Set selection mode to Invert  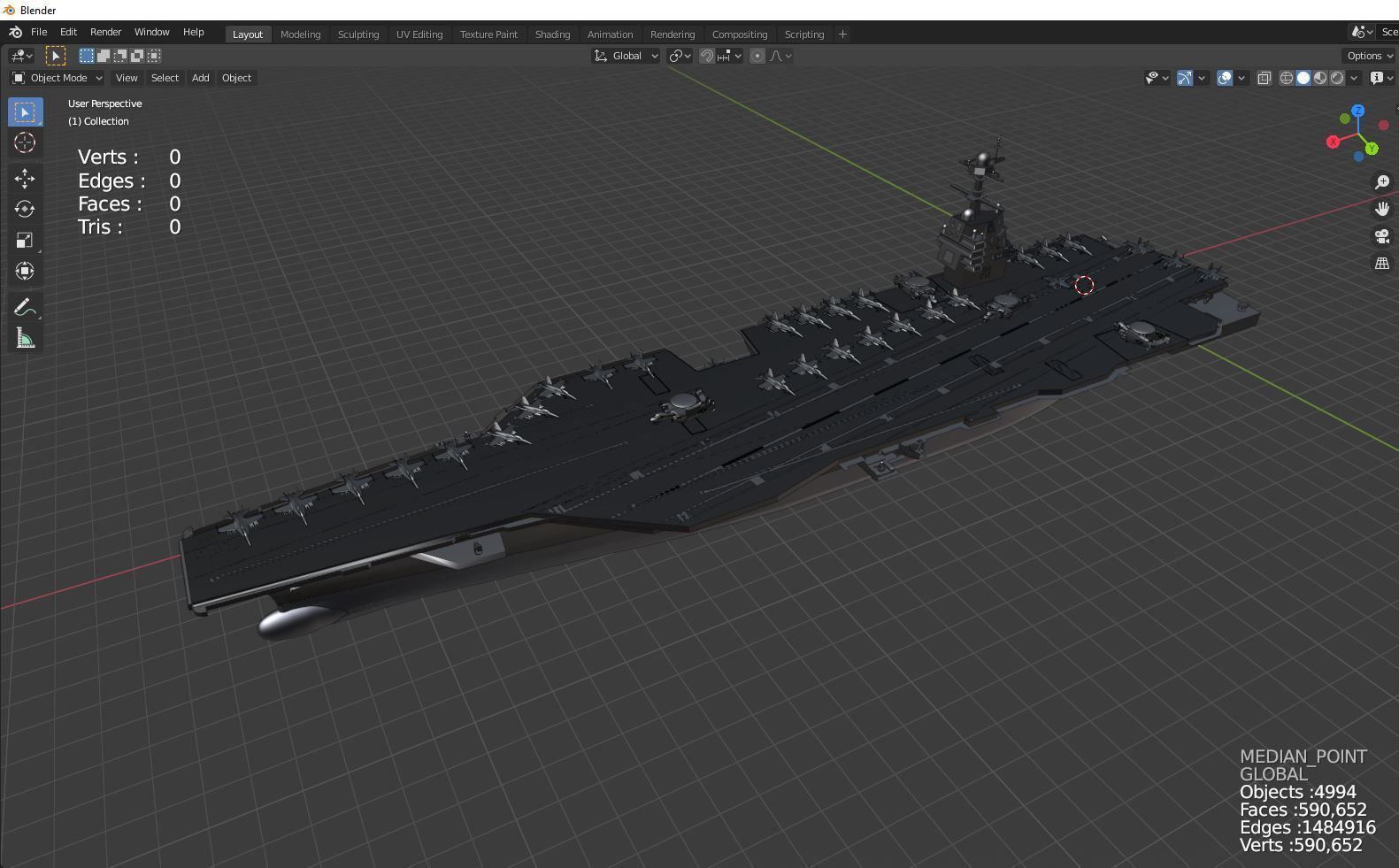pyautogui.click(x=137, y=56)
